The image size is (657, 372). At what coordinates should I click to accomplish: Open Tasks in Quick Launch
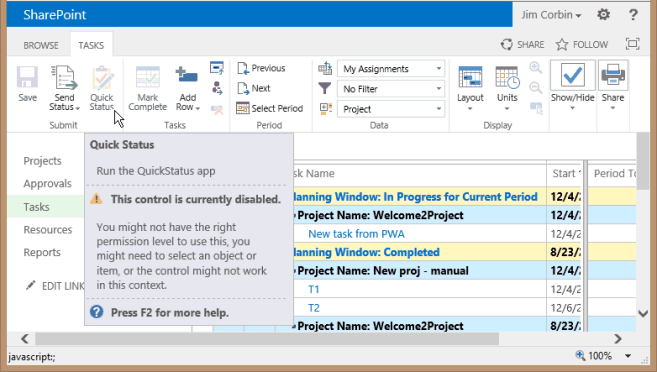tap(36, 207)
